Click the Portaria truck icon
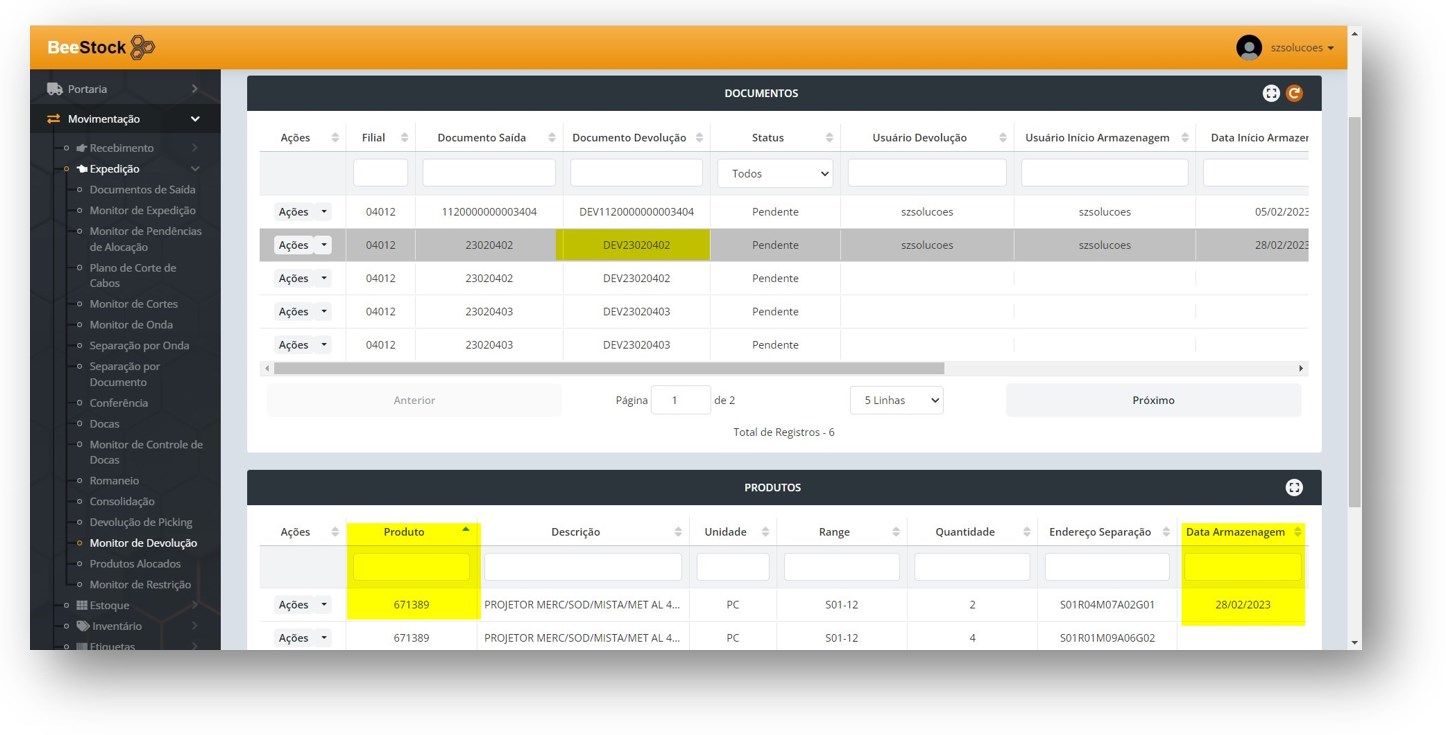Image resolution: width=1446 pixels, height=735 pixels. (x=54, y=89)
